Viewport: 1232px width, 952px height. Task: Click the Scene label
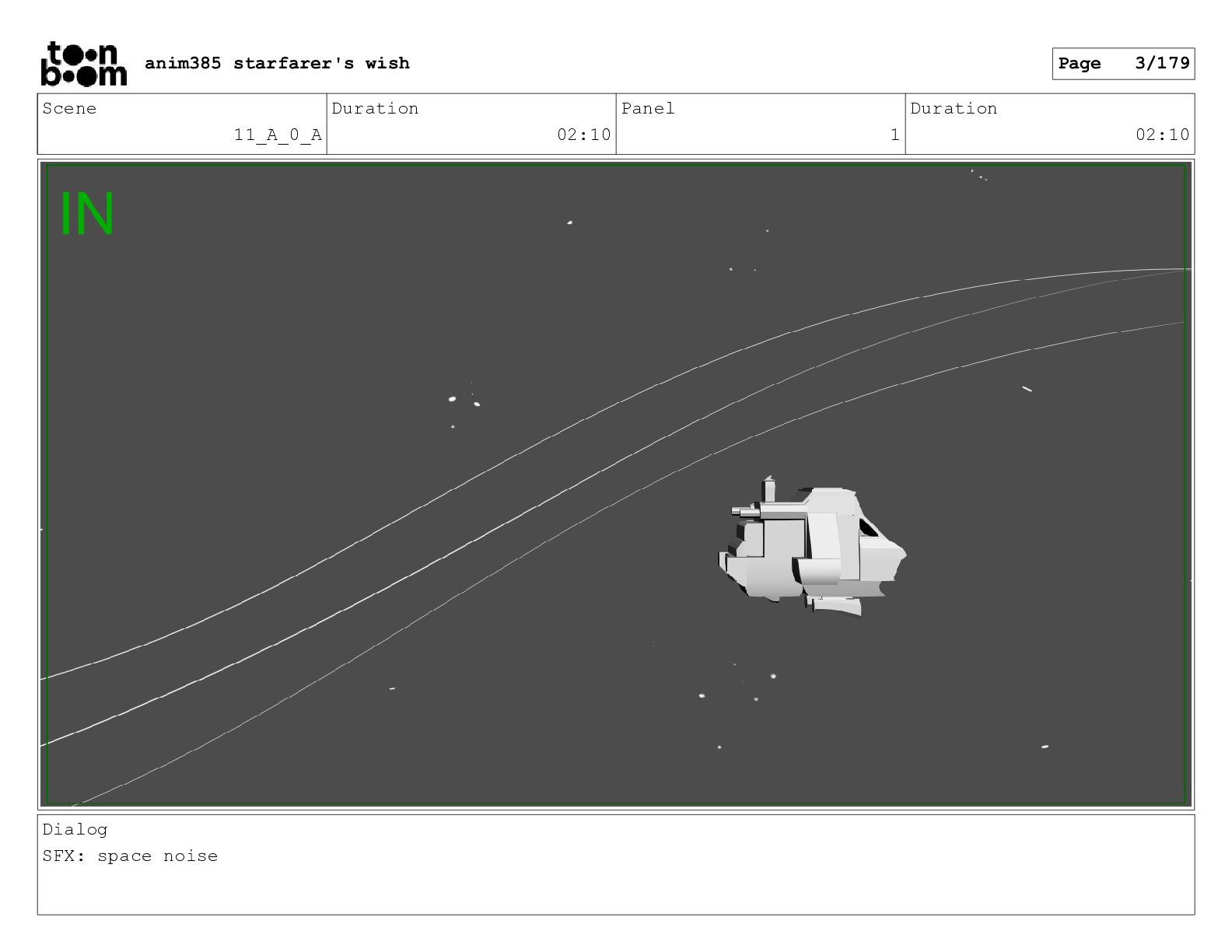[69, 108]
